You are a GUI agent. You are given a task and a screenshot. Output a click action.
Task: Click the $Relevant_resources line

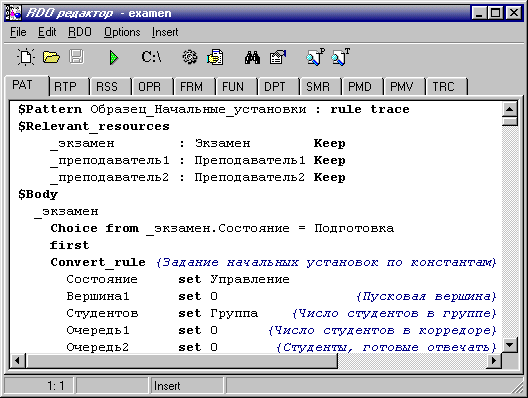(94, 127)
